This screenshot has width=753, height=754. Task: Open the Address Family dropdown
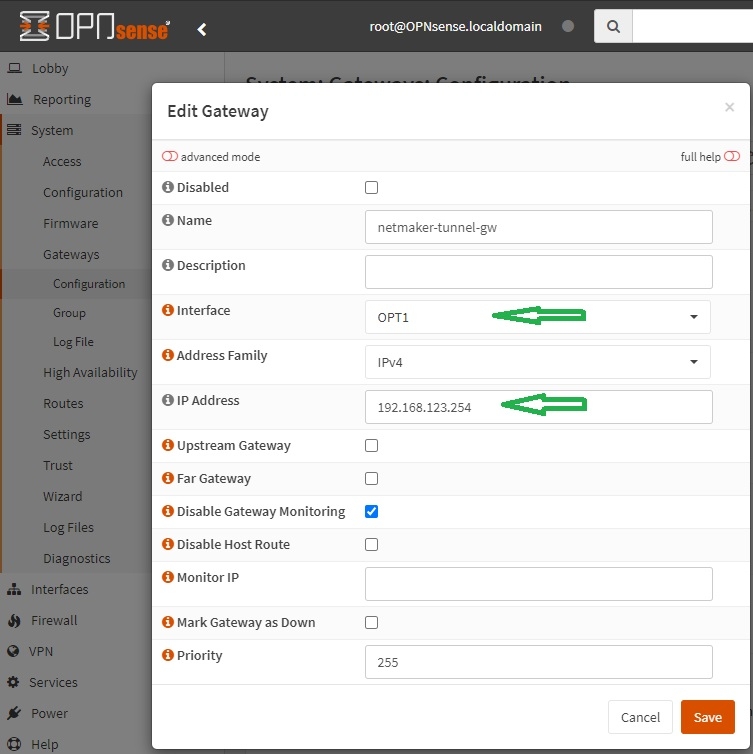click(538, 362)
